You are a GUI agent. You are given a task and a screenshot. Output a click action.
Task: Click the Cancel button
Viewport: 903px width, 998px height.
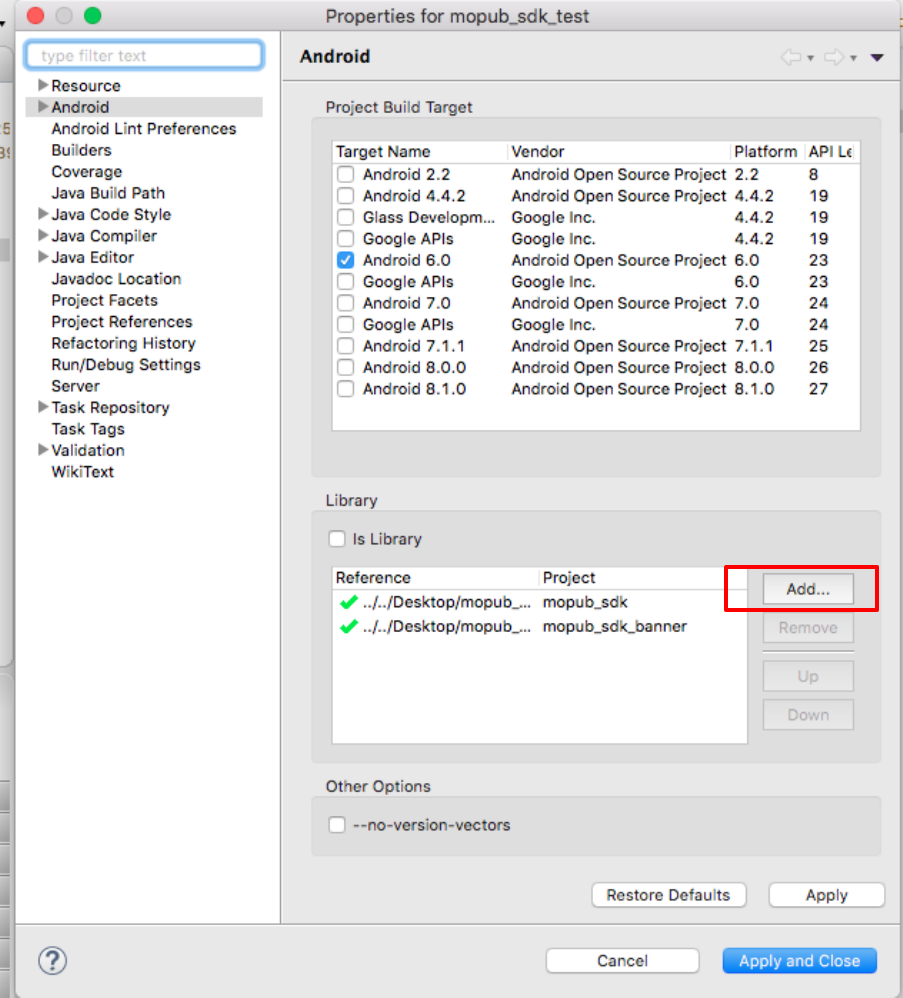(x=622, y=960)
